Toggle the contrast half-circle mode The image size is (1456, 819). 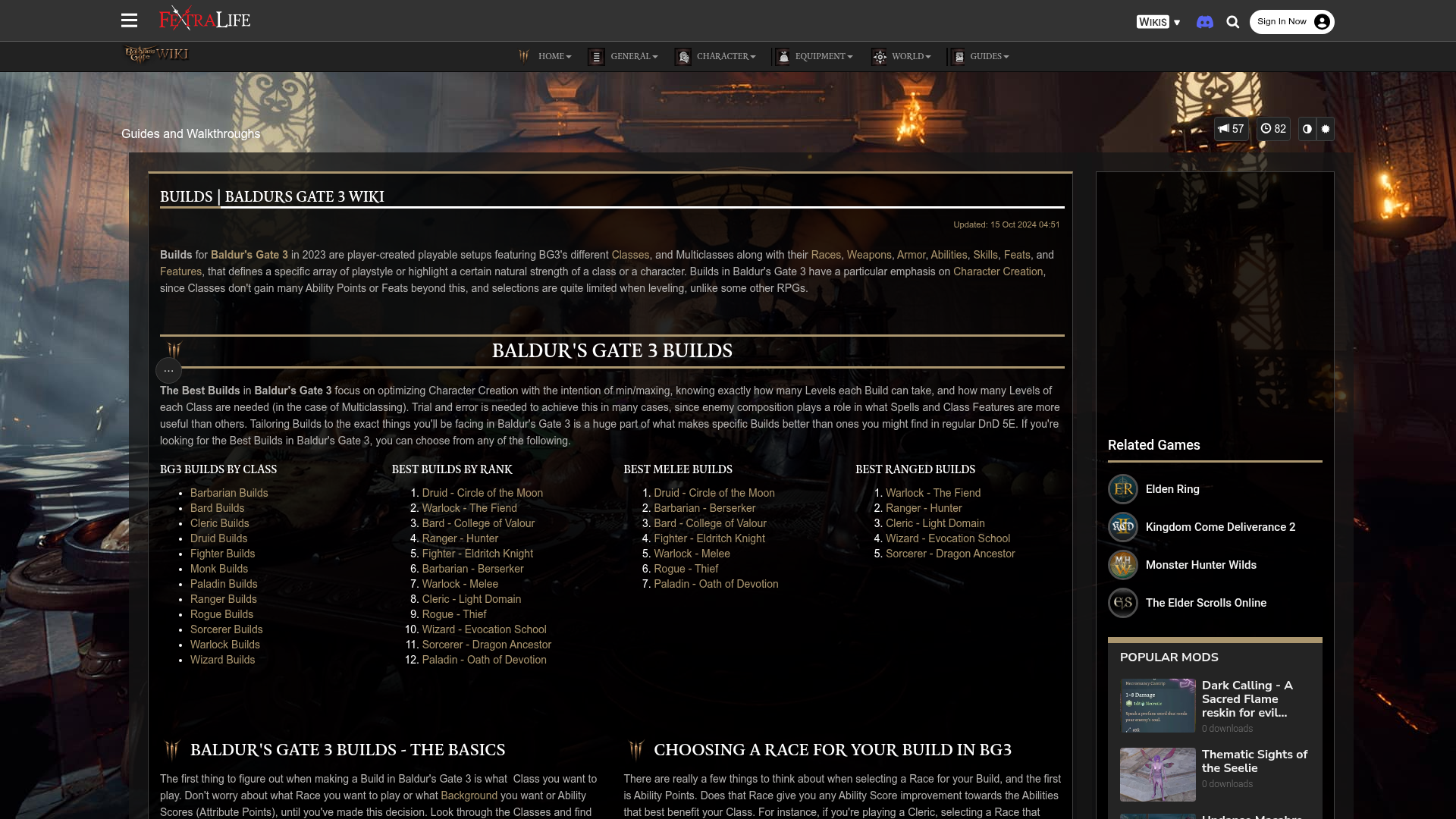click(x=1307, y=129)
